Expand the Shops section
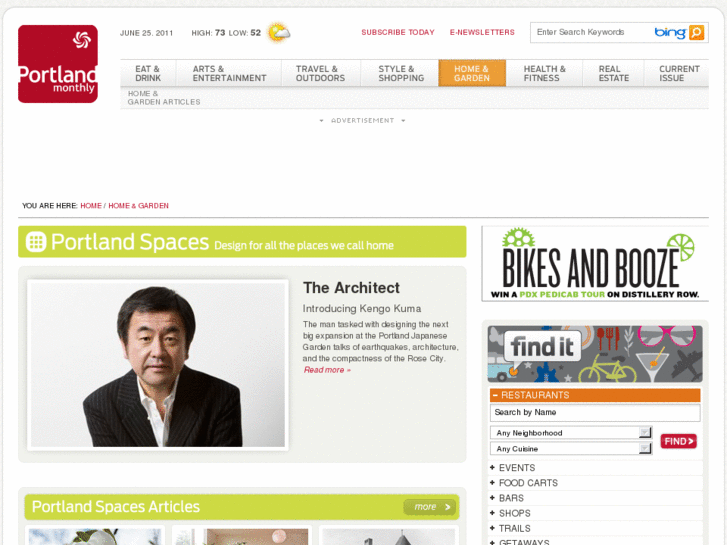This screenshot has height=545, width=727. click(x=510, y=513)
